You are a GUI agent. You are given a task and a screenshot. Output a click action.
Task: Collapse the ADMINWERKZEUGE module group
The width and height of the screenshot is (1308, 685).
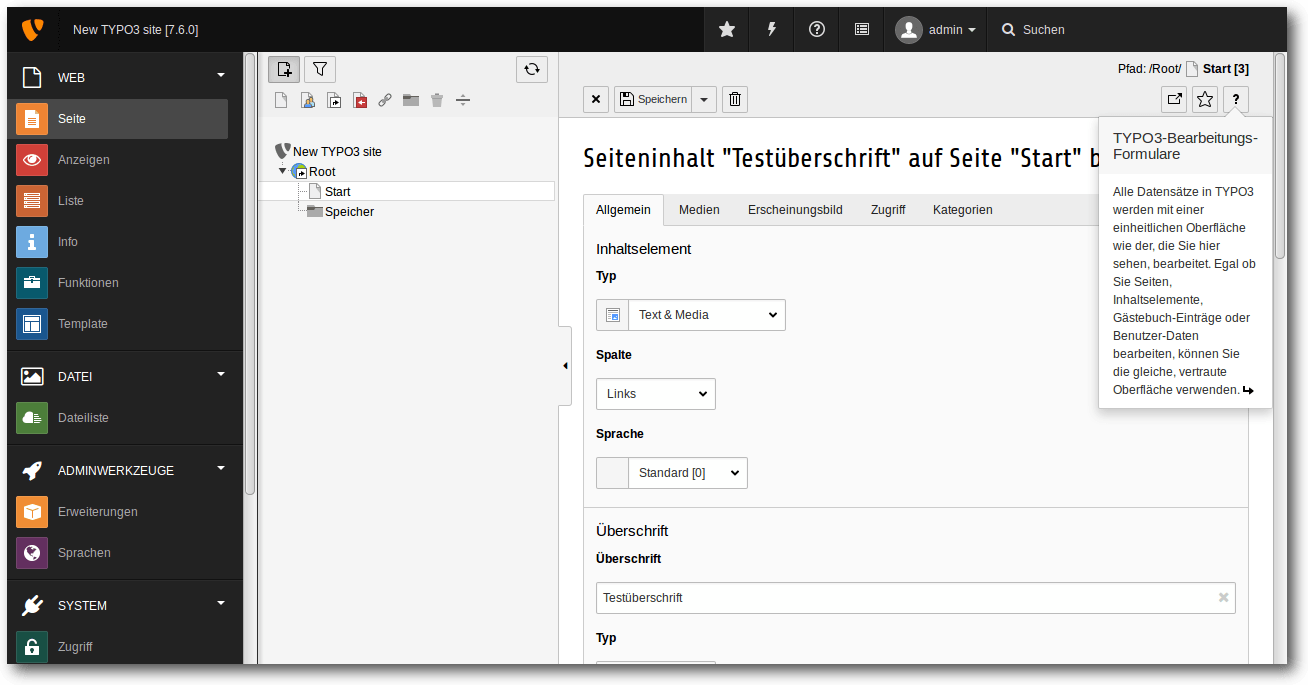click(221, 468)
